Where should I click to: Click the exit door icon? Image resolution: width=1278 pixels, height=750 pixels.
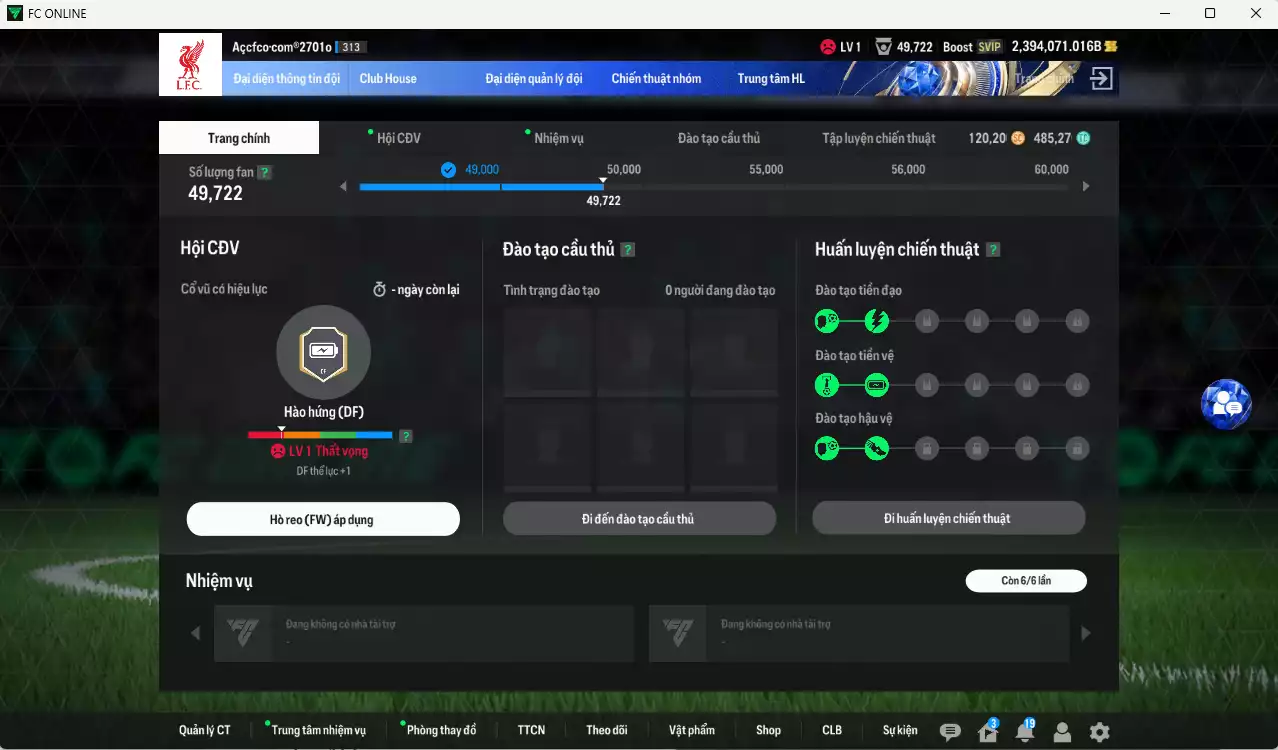[1101, 79]
